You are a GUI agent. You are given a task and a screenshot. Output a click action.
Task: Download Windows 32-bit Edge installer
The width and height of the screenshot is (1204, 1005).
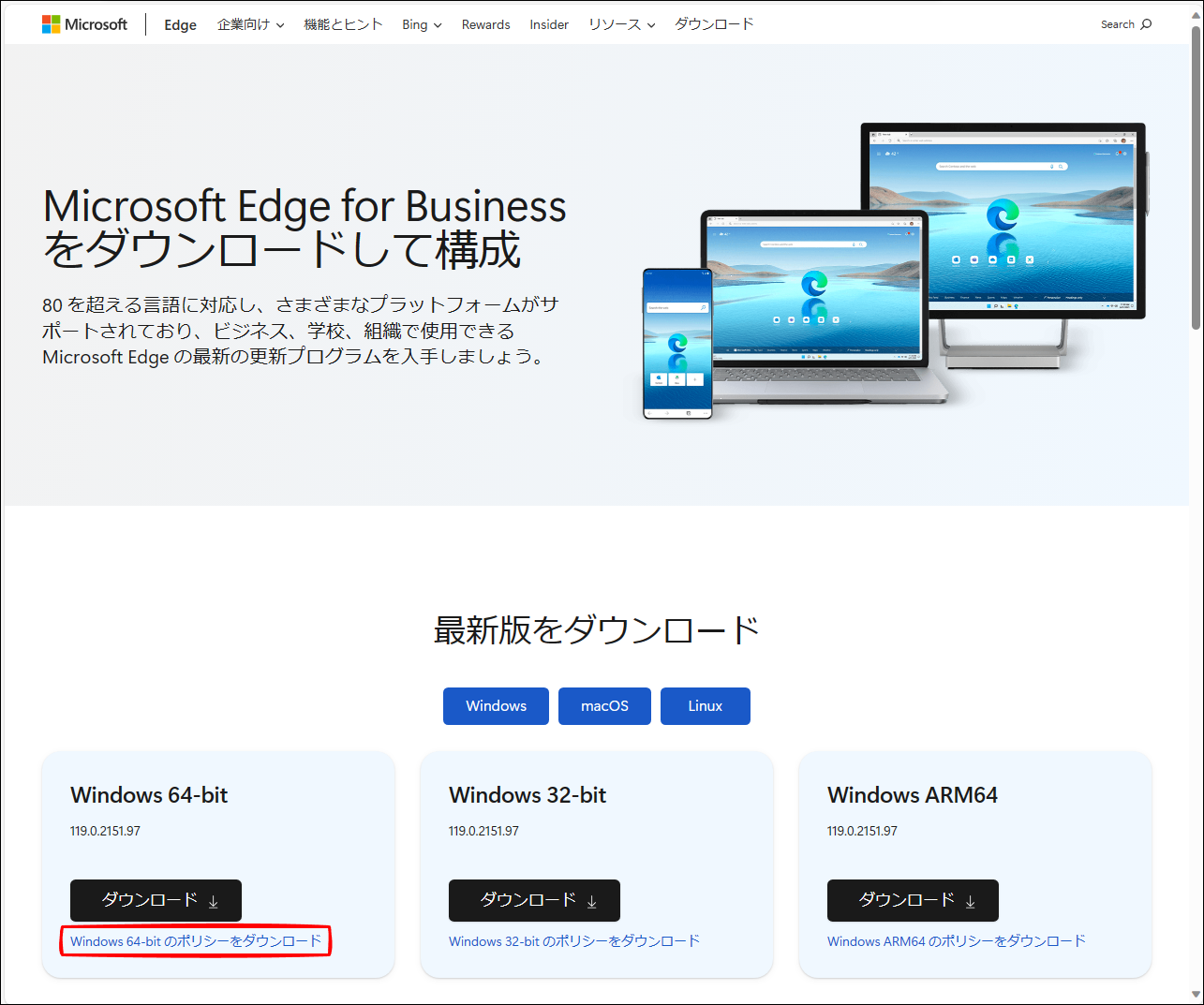point(534,900)
